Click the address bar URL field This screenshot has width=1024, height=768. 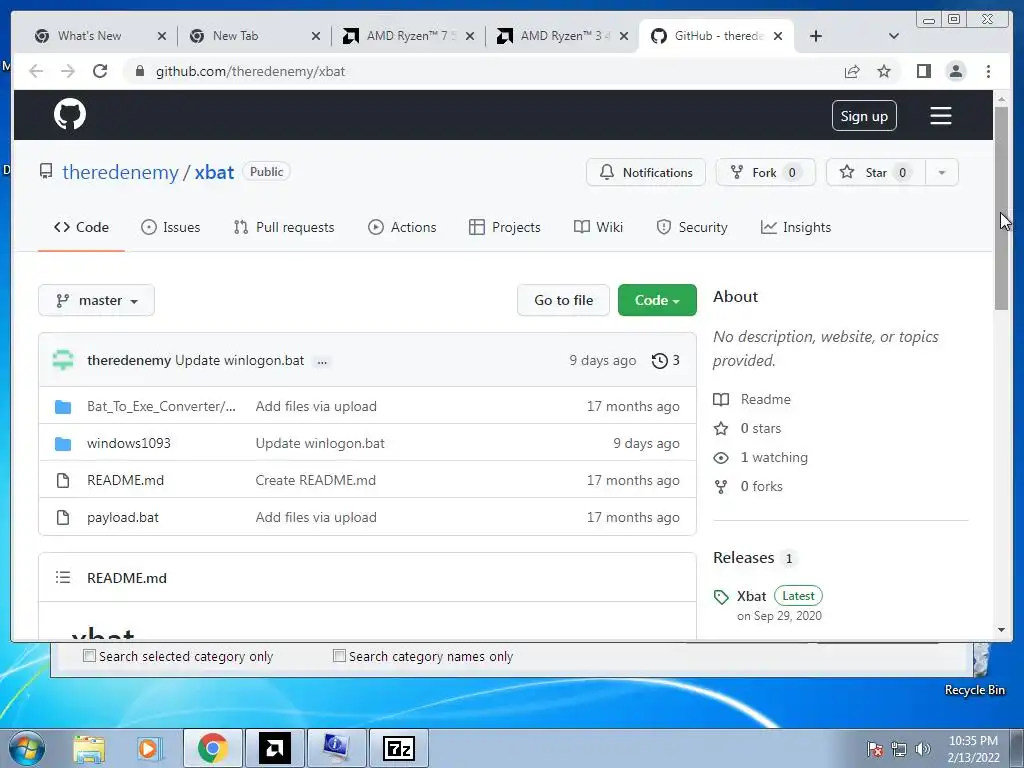click(483, 71)
